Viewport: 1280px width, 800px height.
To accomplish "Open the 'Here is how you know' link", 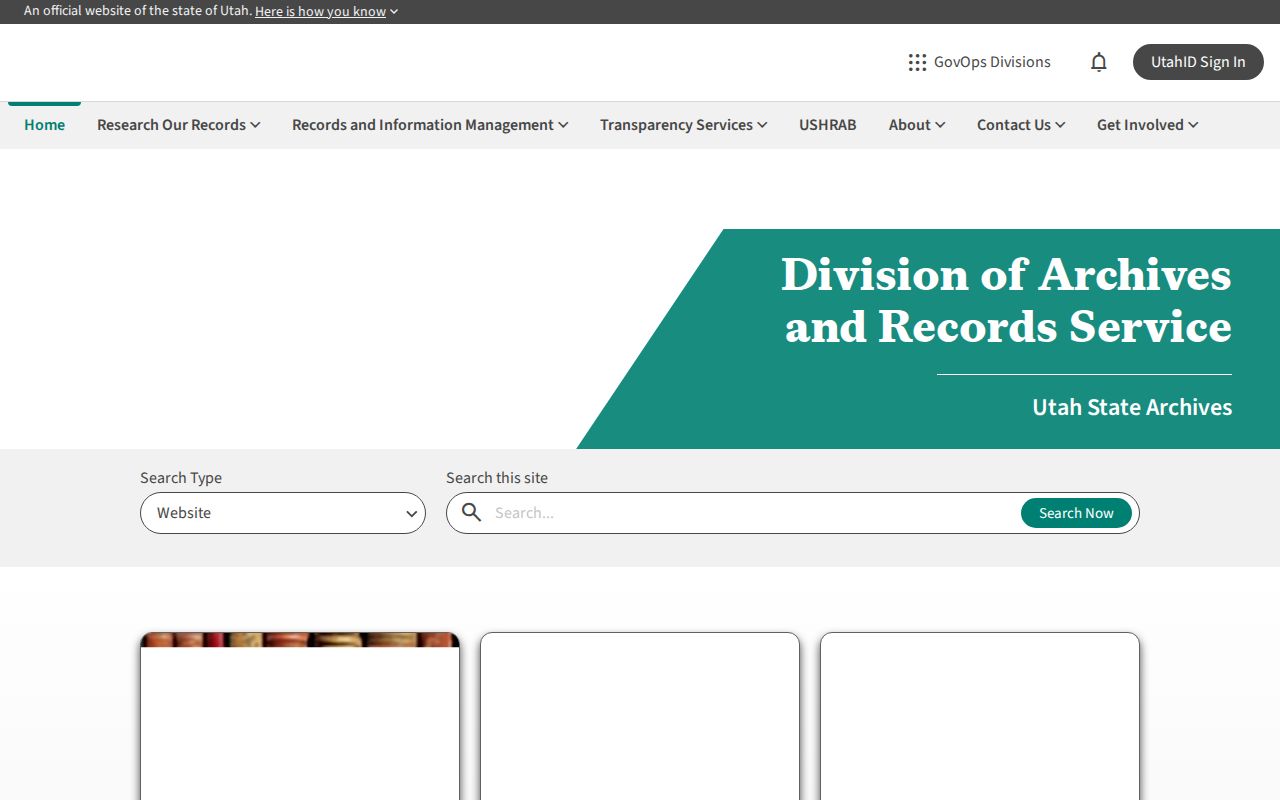I will pyautogui.click(x=320, y=11).
